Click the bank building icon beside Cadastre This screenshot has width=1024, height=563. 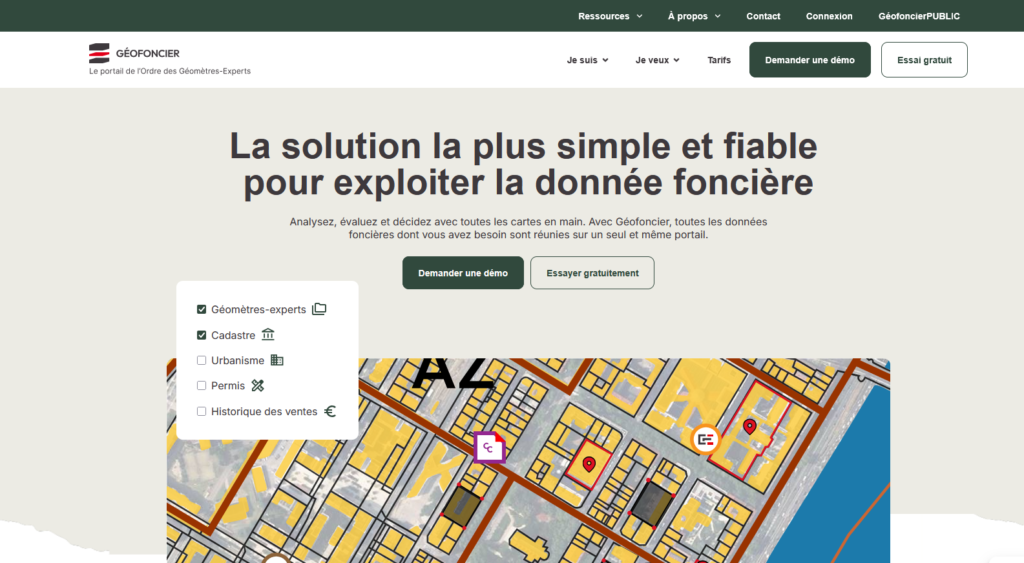coord(268,334)
